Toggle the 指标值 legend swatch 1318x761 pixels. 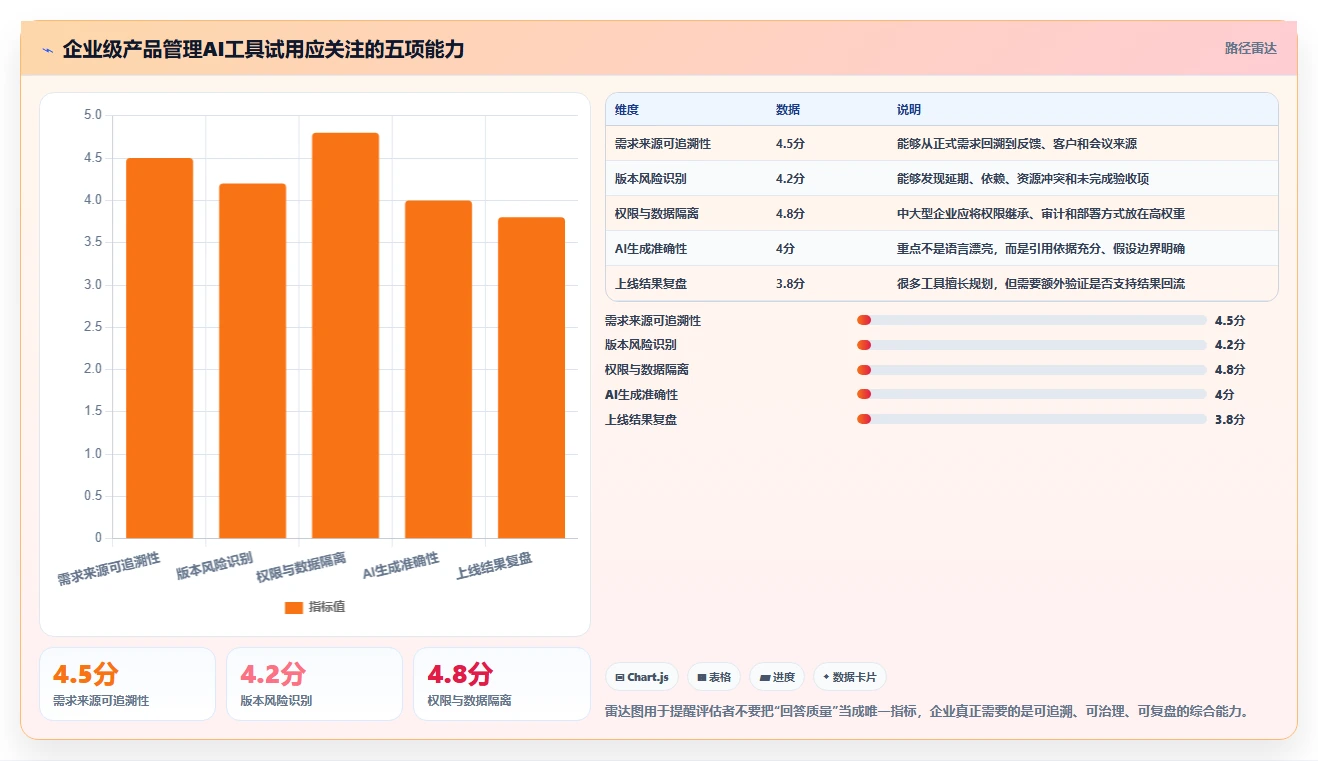pos(294,607)
